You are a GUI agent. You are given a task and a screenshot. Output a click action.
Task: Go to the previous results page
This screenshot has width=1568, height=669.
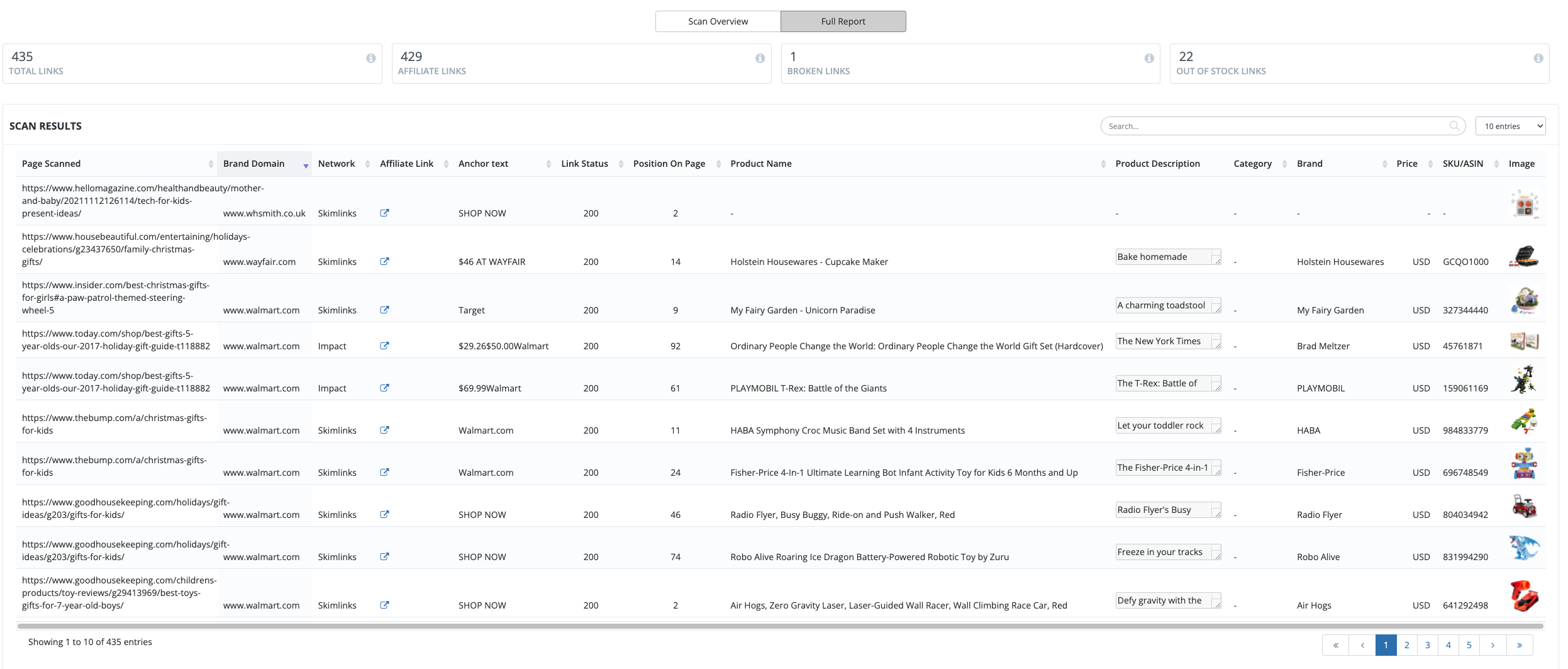1362,645
